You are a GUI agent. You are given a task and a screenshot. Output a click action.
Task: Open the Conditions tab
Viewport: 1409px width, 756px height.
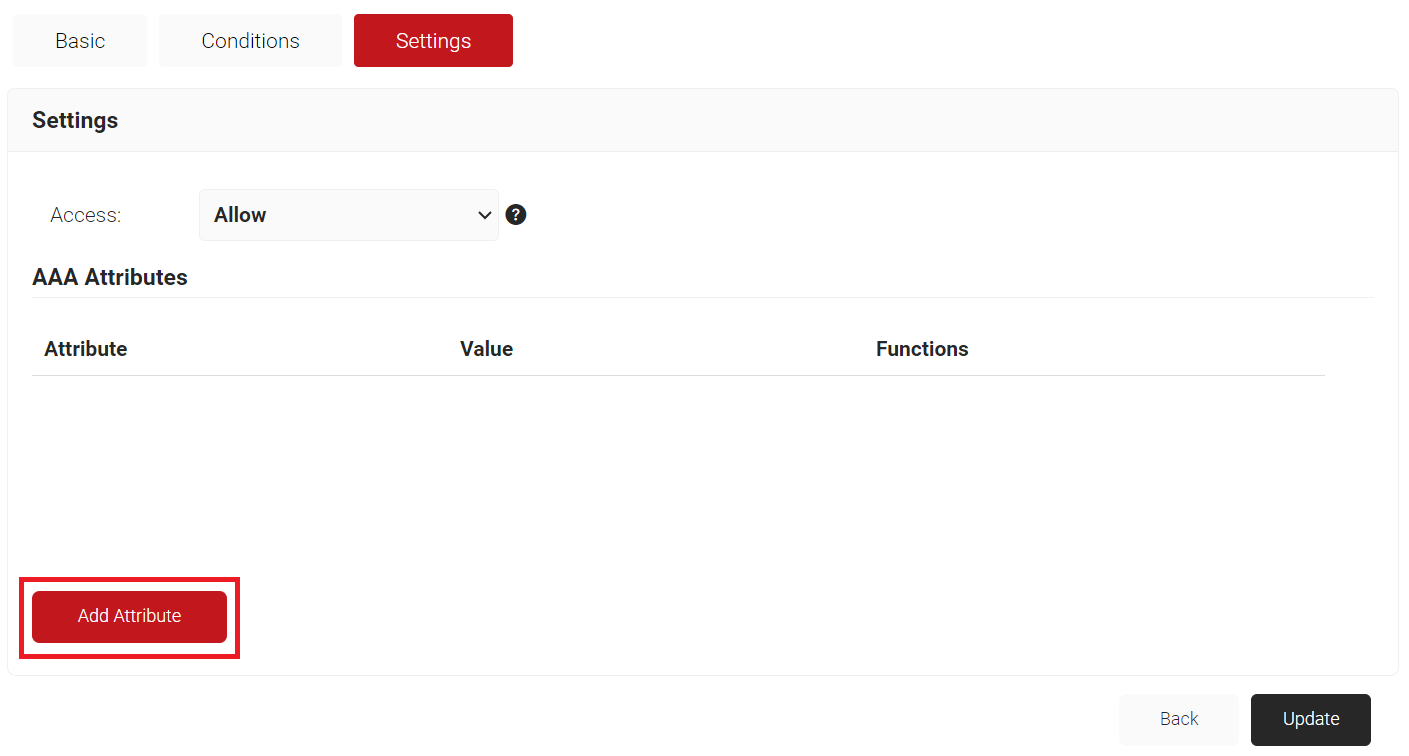[x=250, y=41]
